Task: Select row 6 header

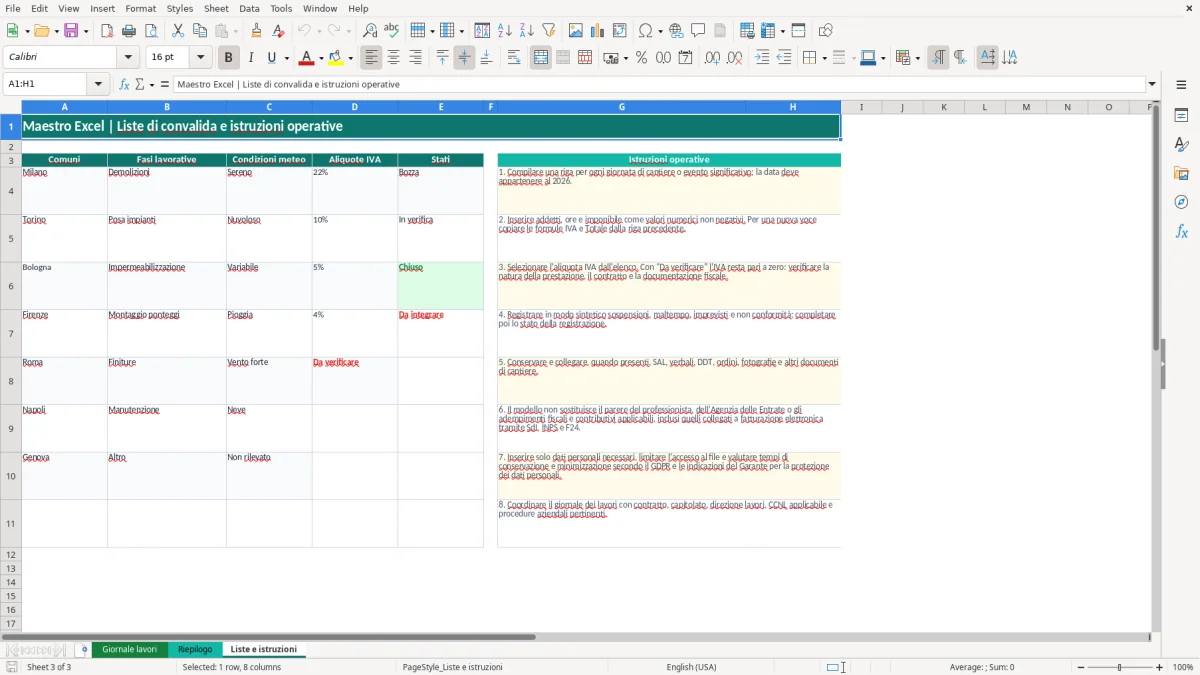Action: coord(11,286)
